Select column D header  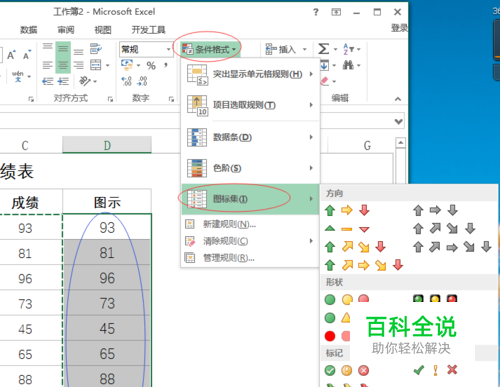(x=107, y=145)
